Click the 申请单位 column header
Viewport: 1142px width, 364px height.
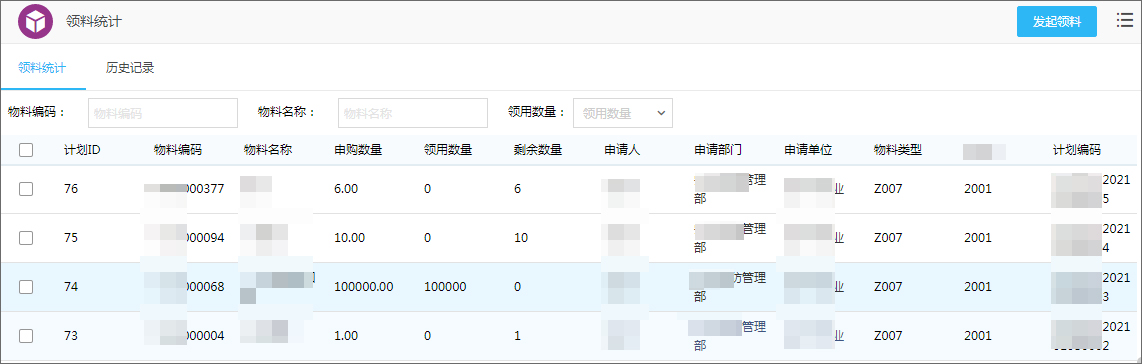point(808,150)
